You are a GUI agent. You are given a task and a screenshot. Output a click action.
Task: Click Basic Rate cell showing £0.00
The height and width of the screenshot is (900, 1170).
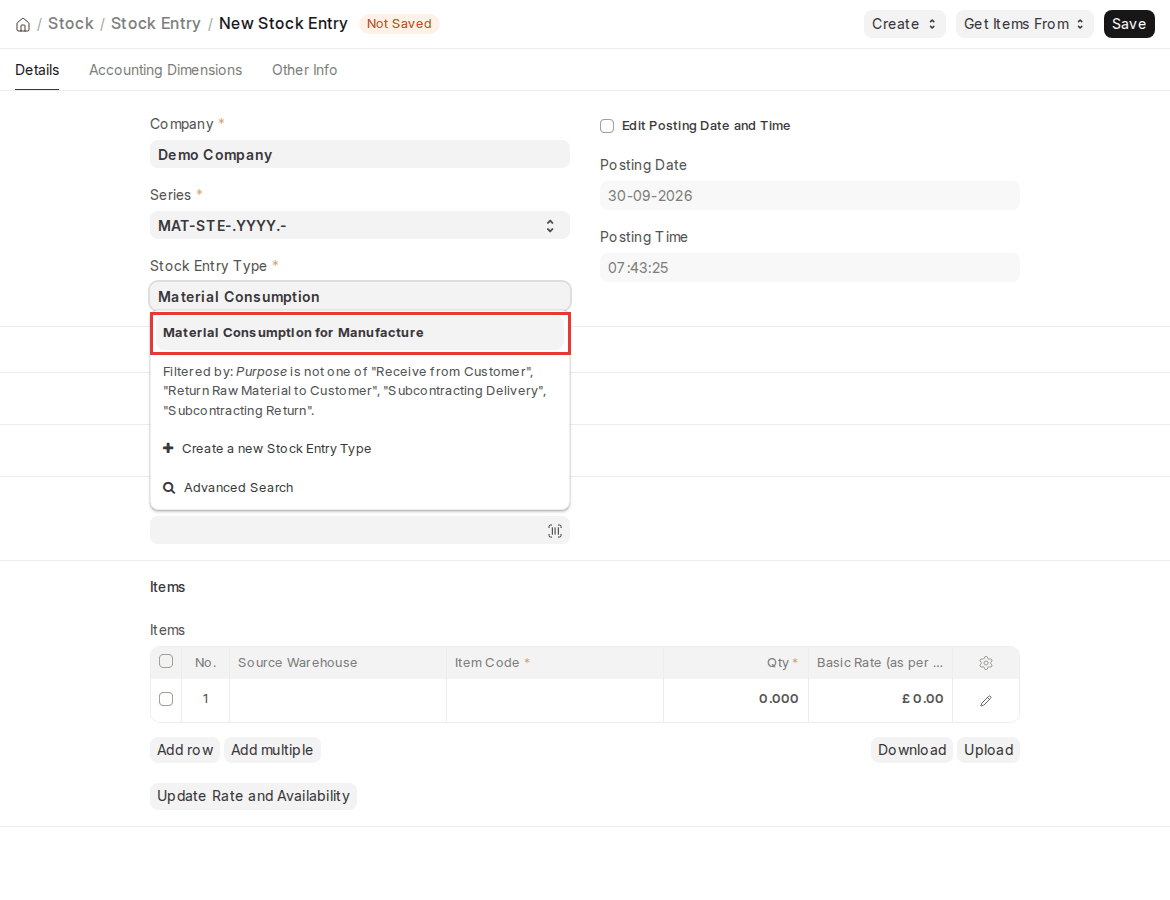880,700
